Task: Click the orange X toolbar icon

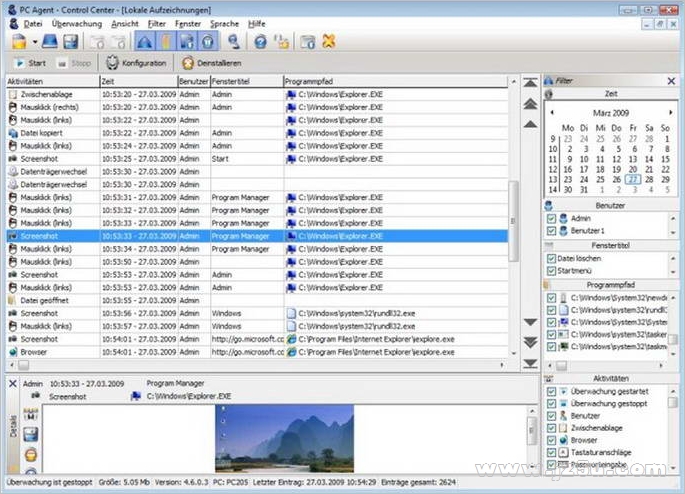Action: [x=328, y=42]
